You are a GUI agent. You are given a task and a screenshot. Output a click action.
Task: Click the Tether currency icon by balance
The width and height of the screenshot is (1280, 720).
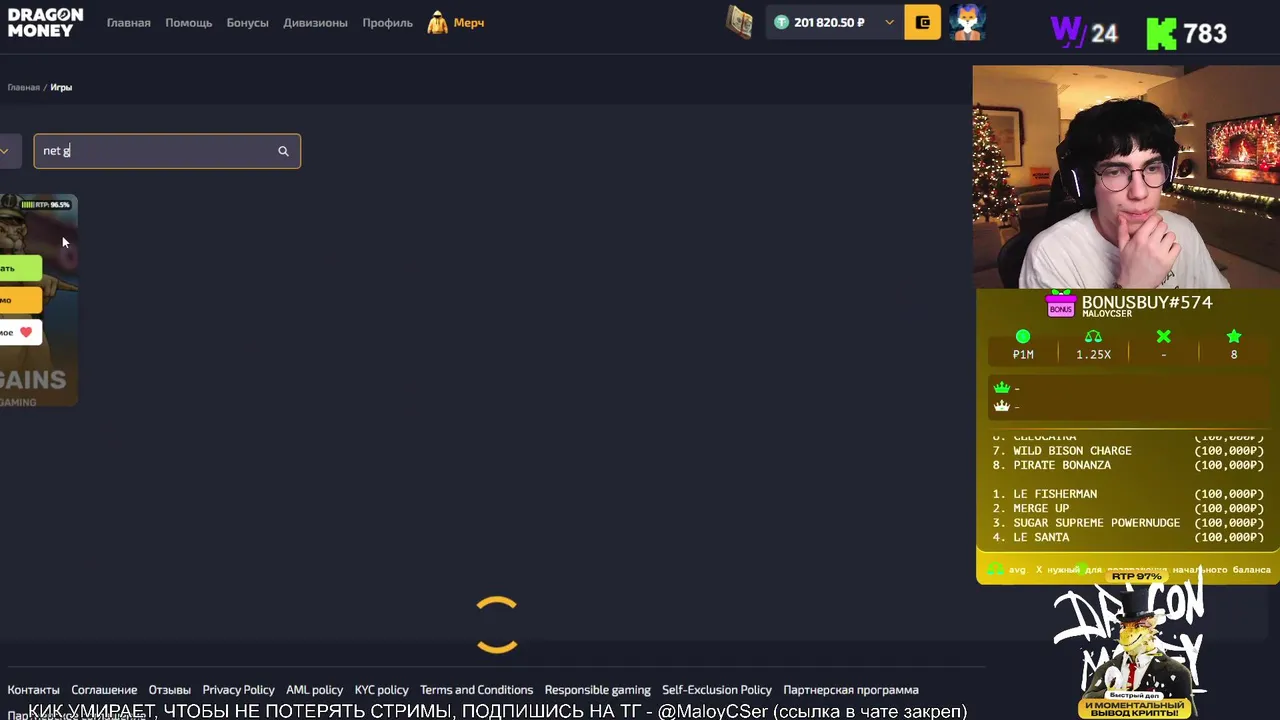coord(781,22)
